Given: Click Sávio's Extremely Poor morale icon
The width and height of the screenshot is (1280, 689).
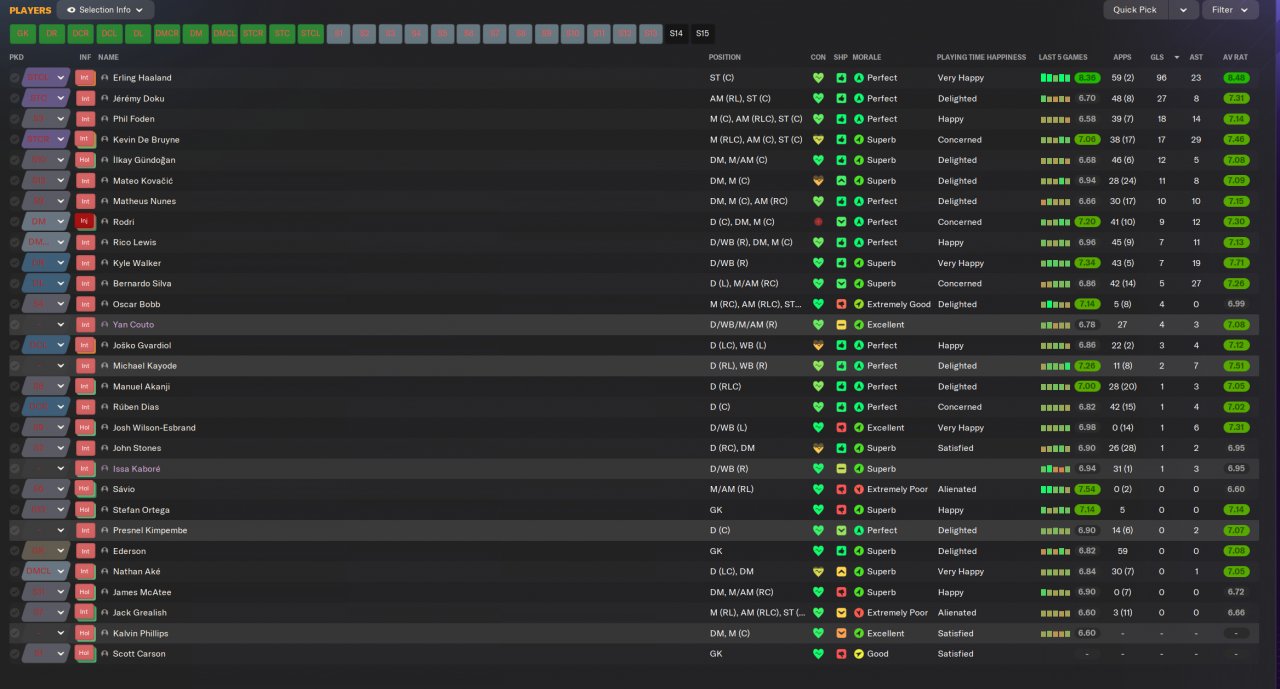Looking at the screenshot, I should [858, 489].
